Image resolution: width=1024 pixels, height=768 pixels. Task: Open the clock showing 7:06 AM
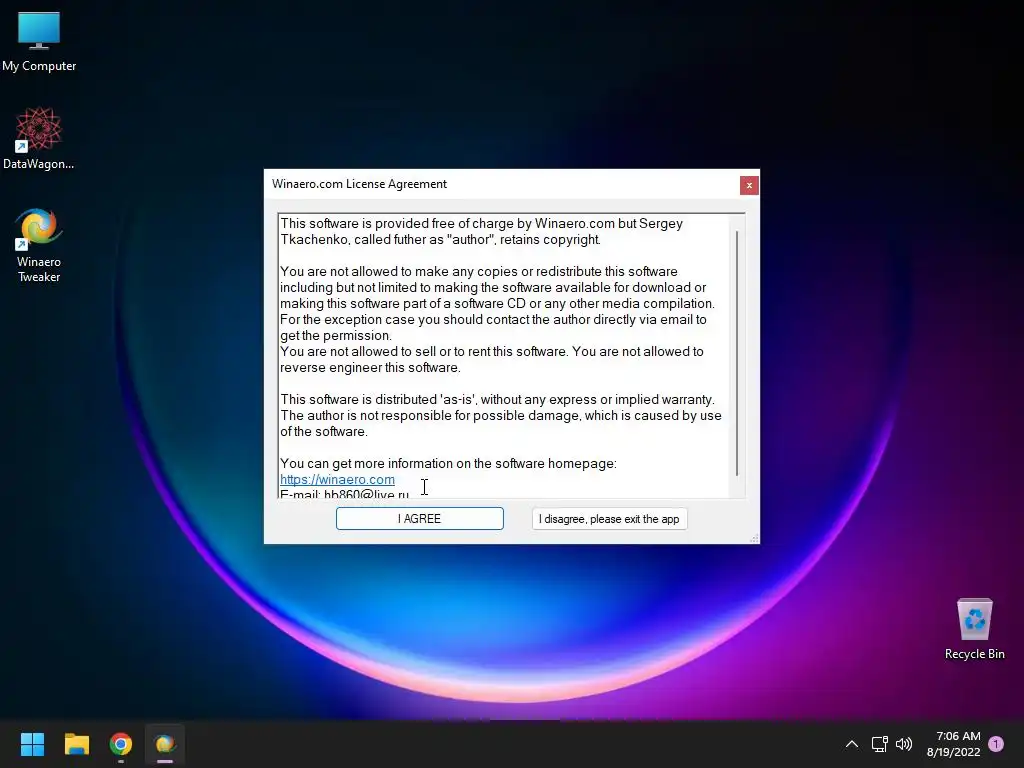click(x=953, y=744)
